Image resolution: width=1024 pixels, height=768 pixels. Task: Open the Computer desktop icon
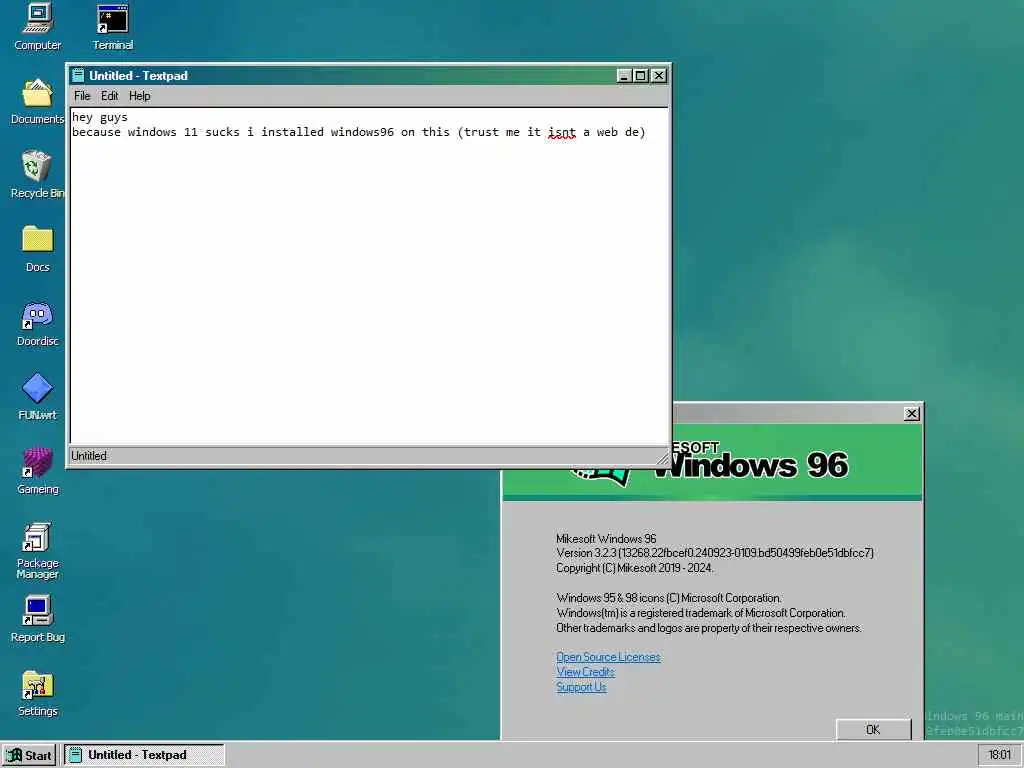click(38, 26)
